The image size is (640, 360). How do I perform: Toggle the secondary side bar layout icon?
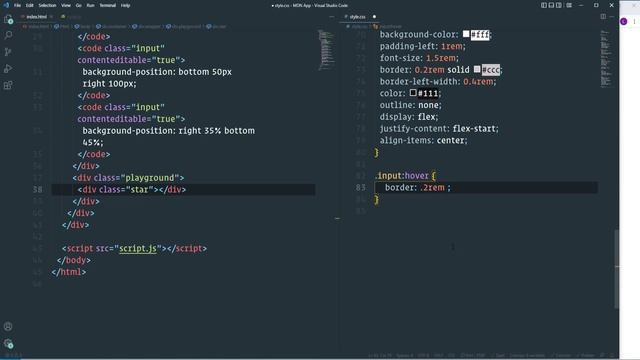pos(559,5)
